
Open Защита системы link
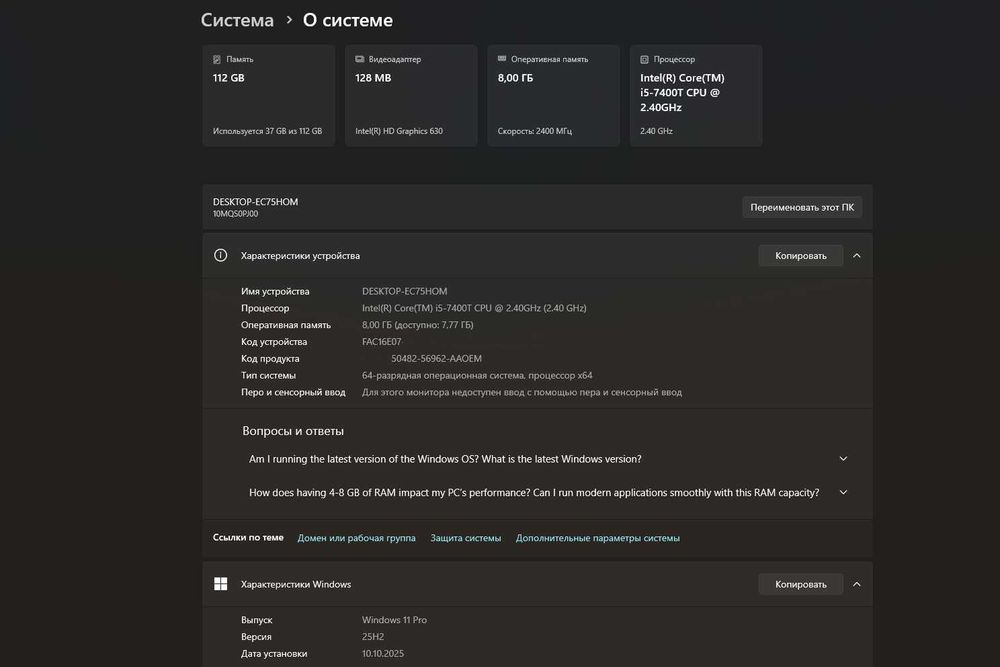466,538
